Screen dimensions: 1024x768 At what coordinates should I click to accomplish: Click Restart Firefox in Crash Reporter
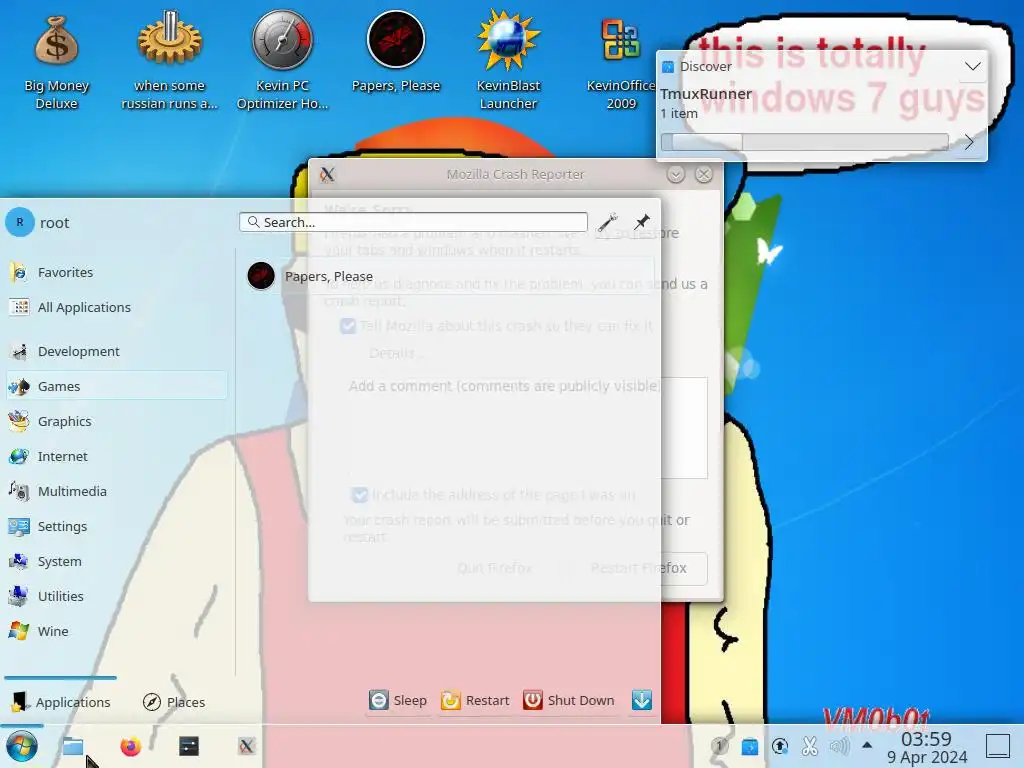639,568
